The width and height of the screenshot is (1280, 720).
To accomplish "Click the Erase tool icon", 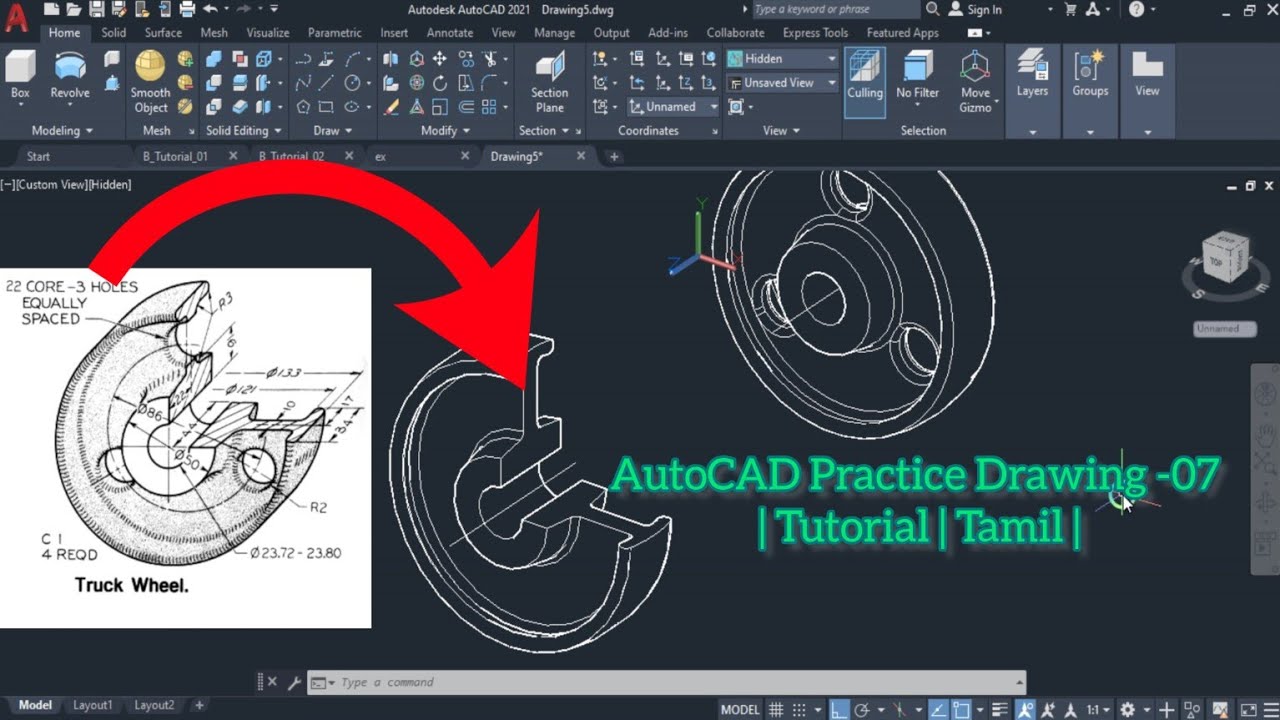I will [392, 107].
